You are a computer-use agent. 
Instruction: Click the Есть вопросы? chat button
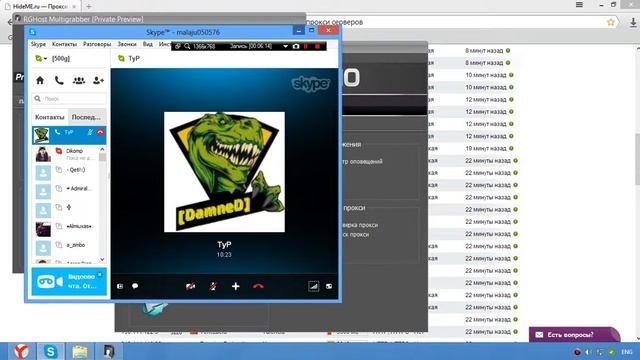pos(574,335)
